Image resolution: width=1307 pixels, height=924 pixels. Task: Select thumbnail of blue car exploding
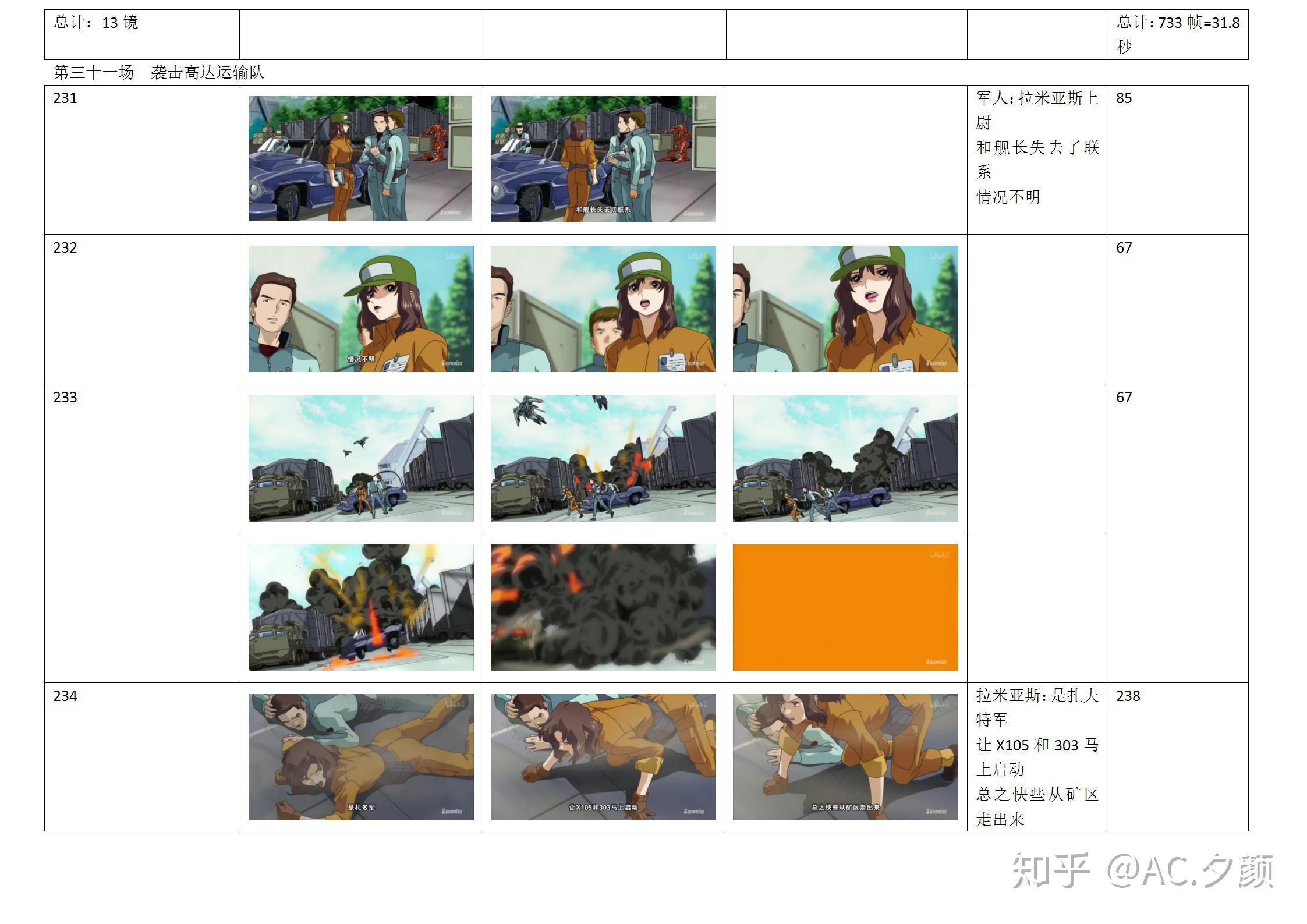click(361, 607)
